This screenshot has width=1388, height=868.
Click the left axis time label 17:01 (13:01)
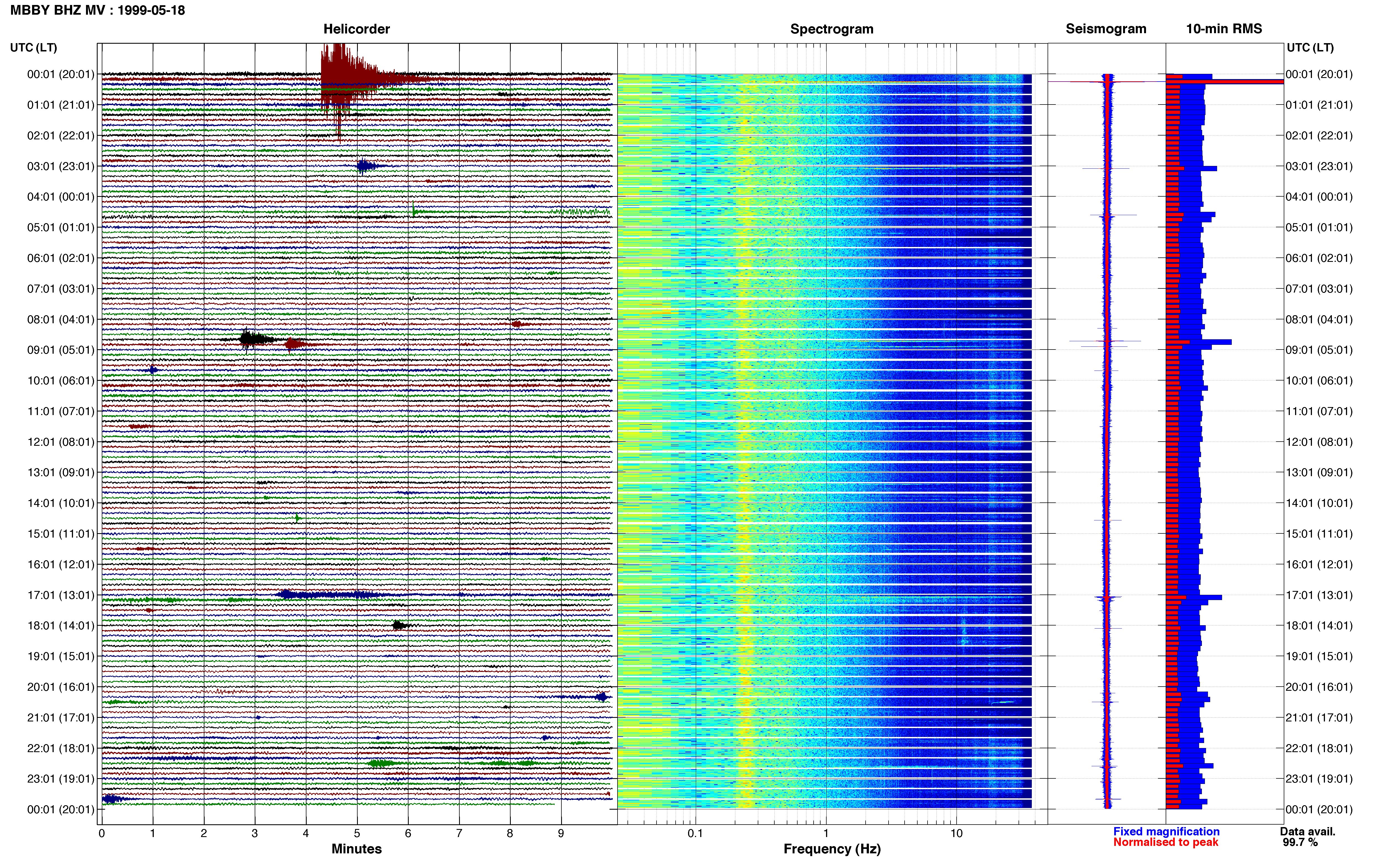pyautogui.click(x=61, y=595)
